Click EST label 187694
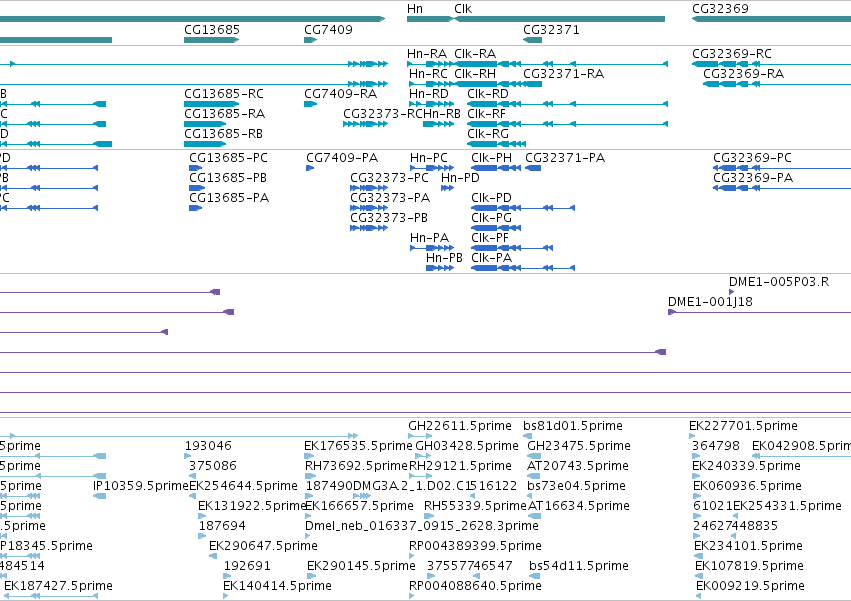This screenshot has width=851, height=601. tap(222, 527)
